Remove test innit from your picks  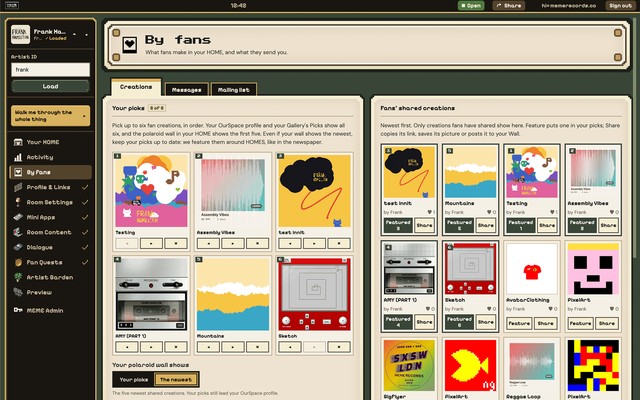tap(339, 244)
